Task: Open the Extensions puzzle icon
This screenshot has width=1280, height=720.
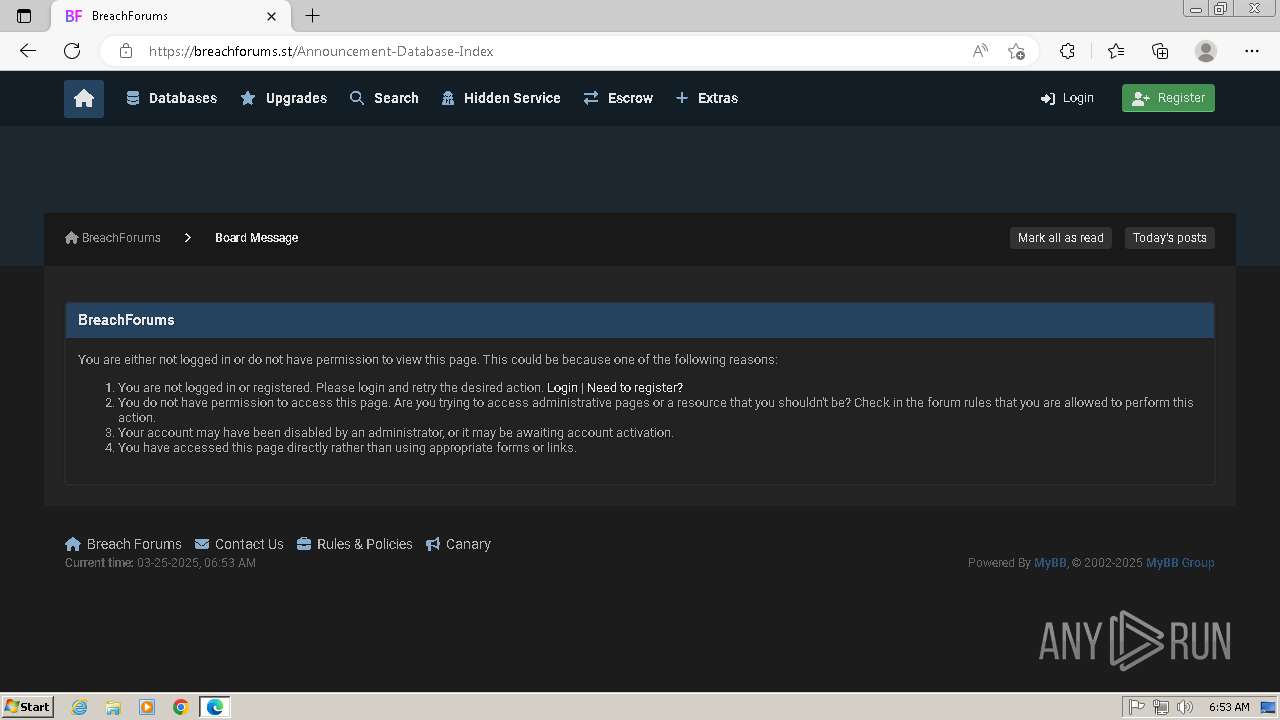Action: [1067, 51]
